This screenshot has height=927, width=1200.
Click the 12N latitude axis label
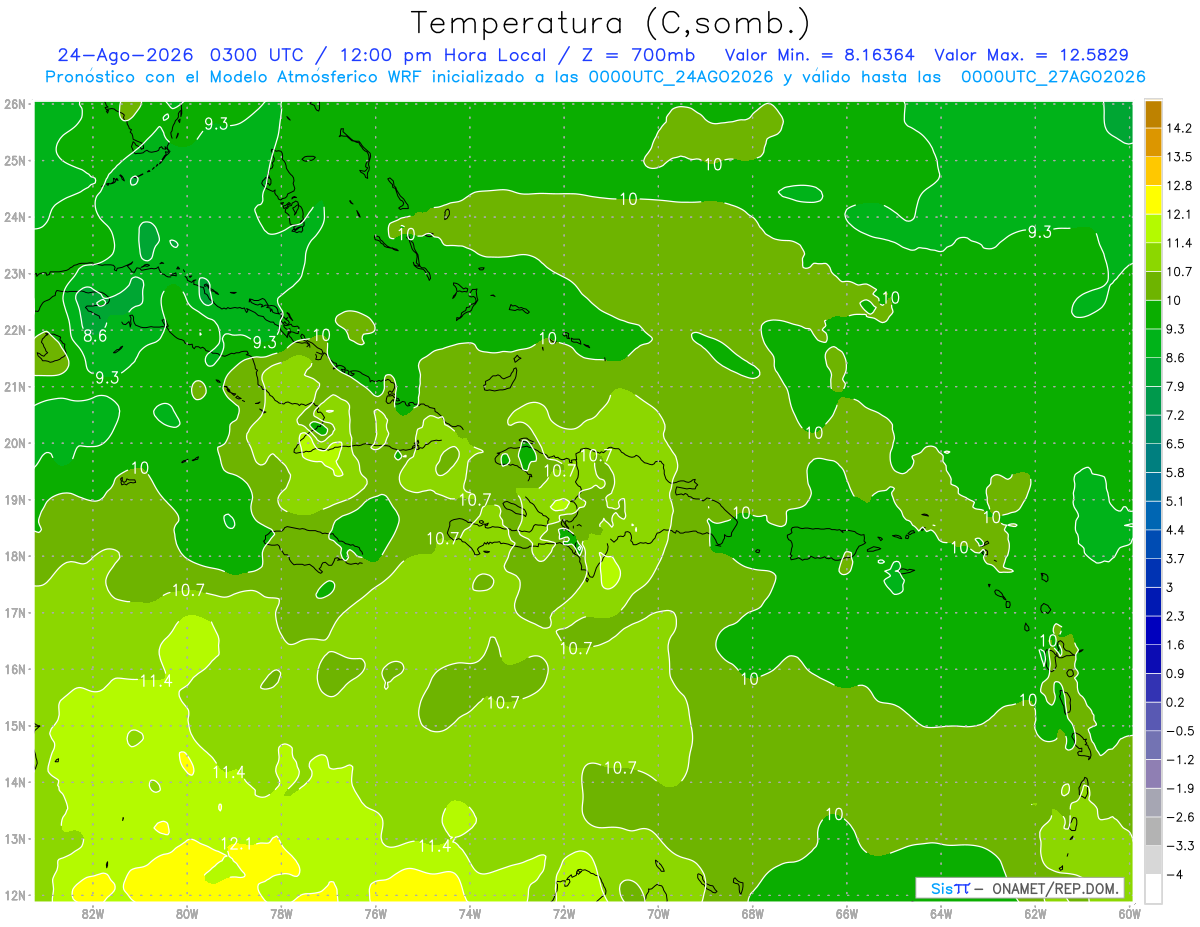(15, 895)
